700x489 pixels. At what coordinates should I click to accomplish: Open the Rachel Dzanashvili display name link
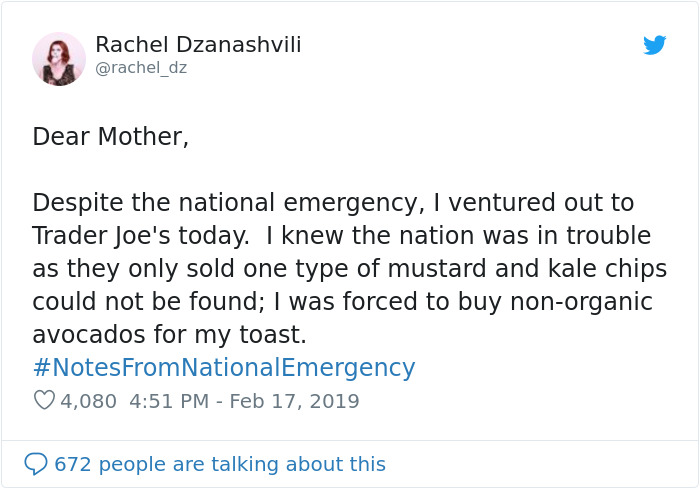coord(198,45)
